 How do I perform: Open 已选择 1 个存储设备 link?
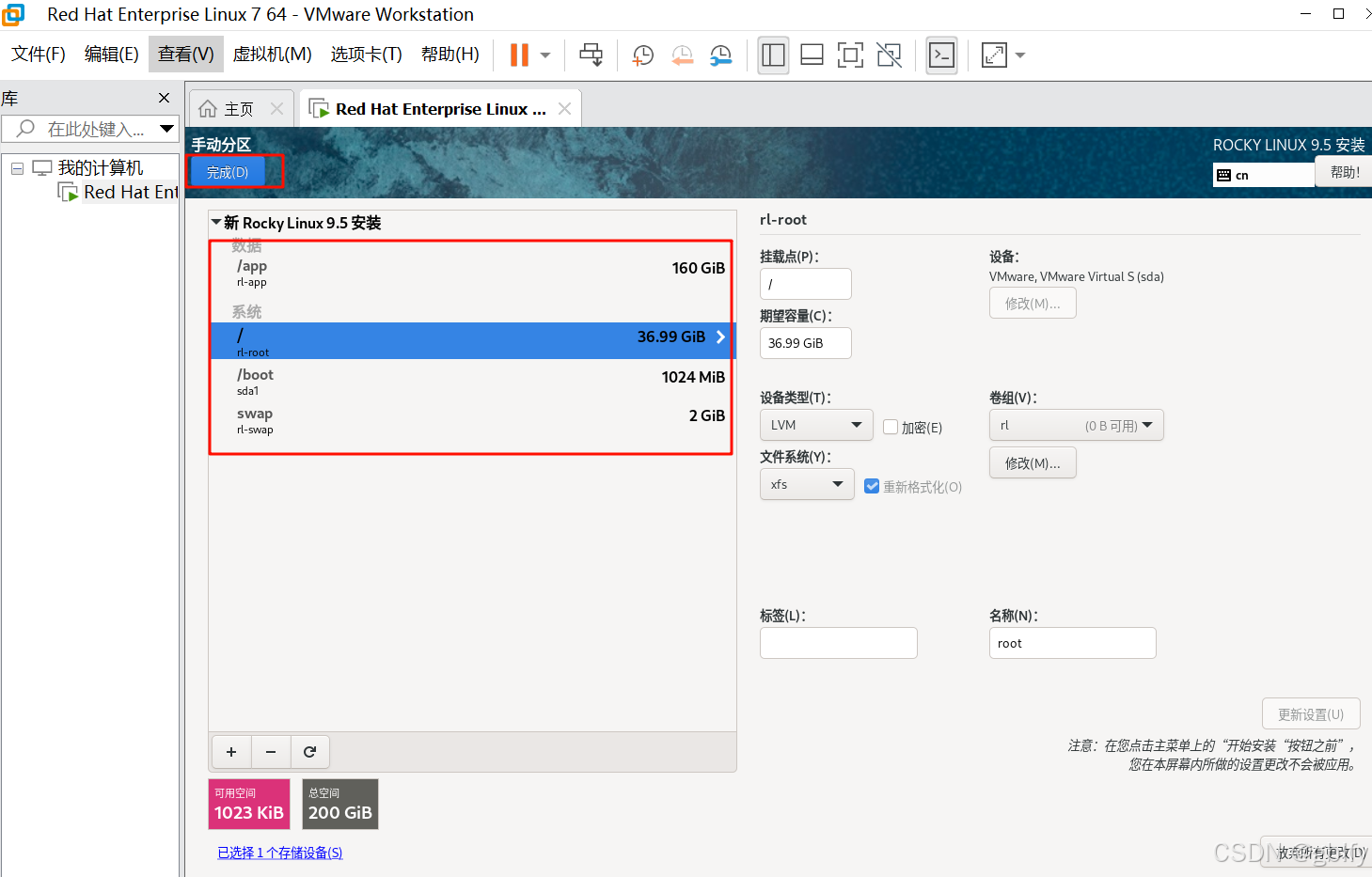coord(280,853)
